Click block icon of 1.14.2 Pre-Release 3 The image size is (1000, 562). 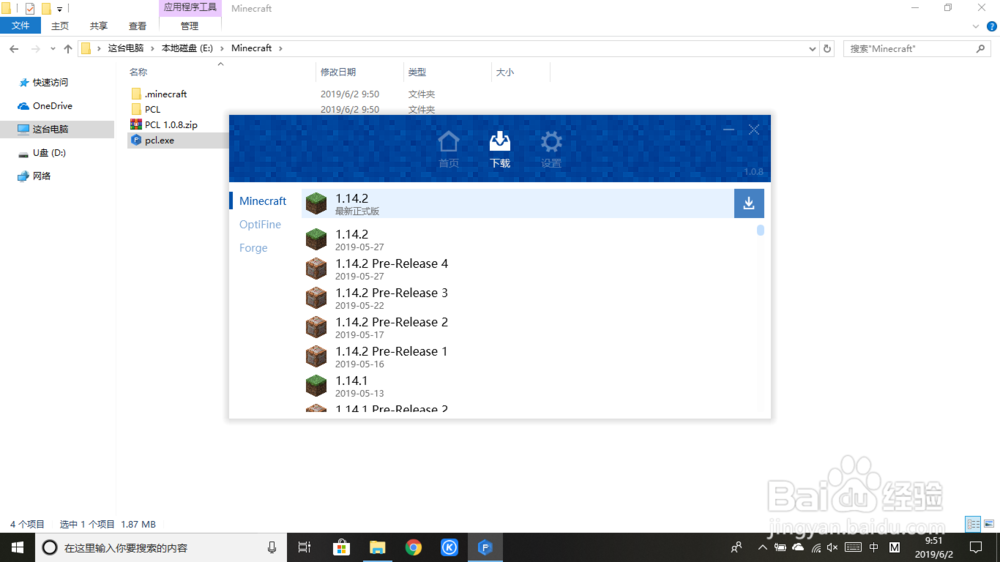(x=316, y=298)
